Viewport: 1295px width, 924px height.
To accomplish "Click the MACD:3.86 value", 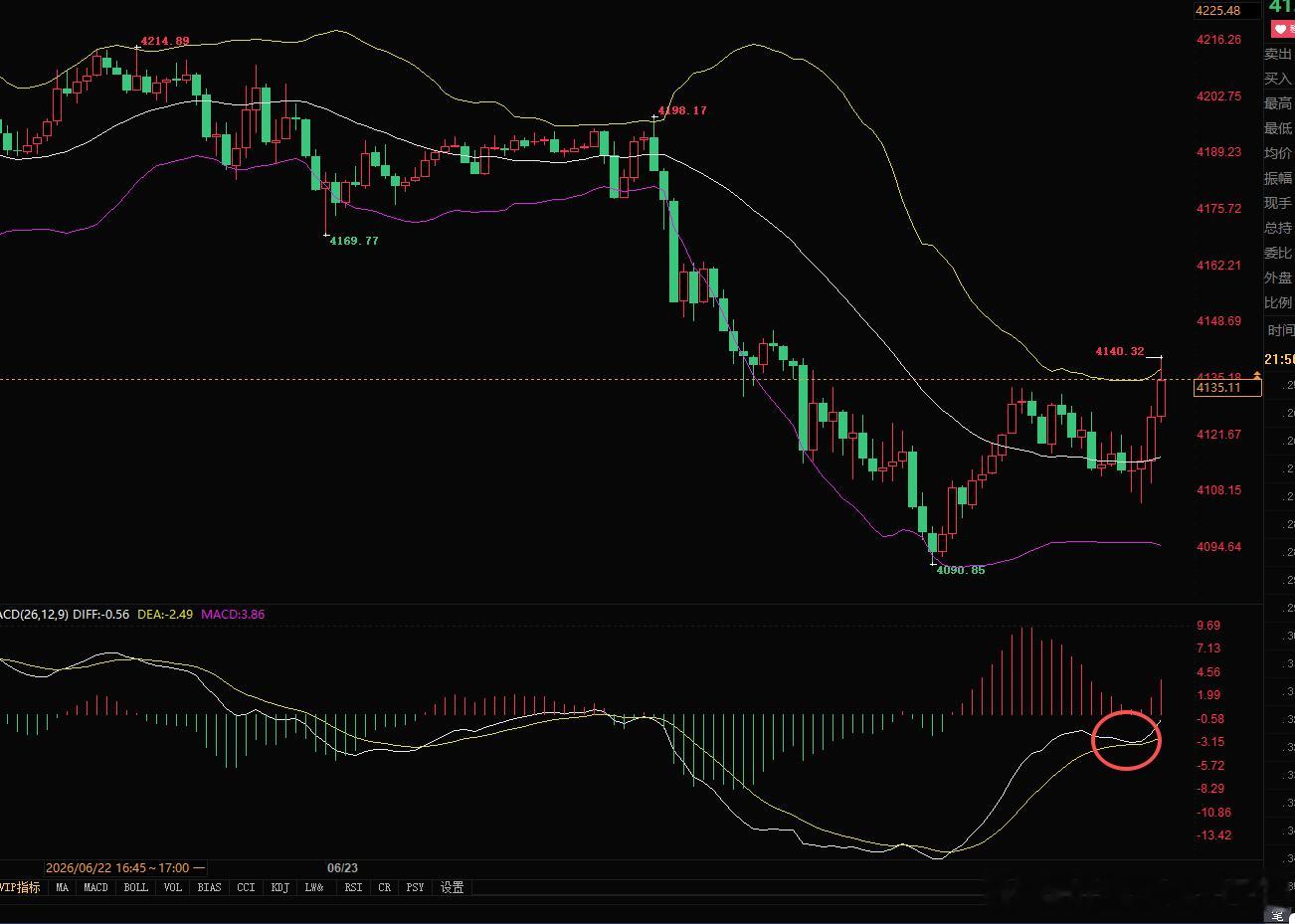I will [x=233, y=615].
